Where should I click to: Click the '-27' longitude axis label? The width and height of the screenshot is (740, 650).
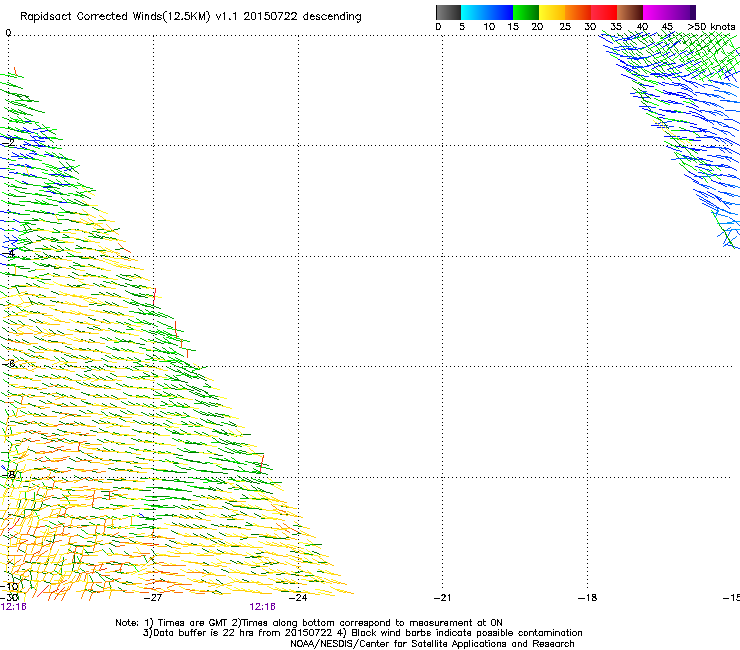click(153, 598)
